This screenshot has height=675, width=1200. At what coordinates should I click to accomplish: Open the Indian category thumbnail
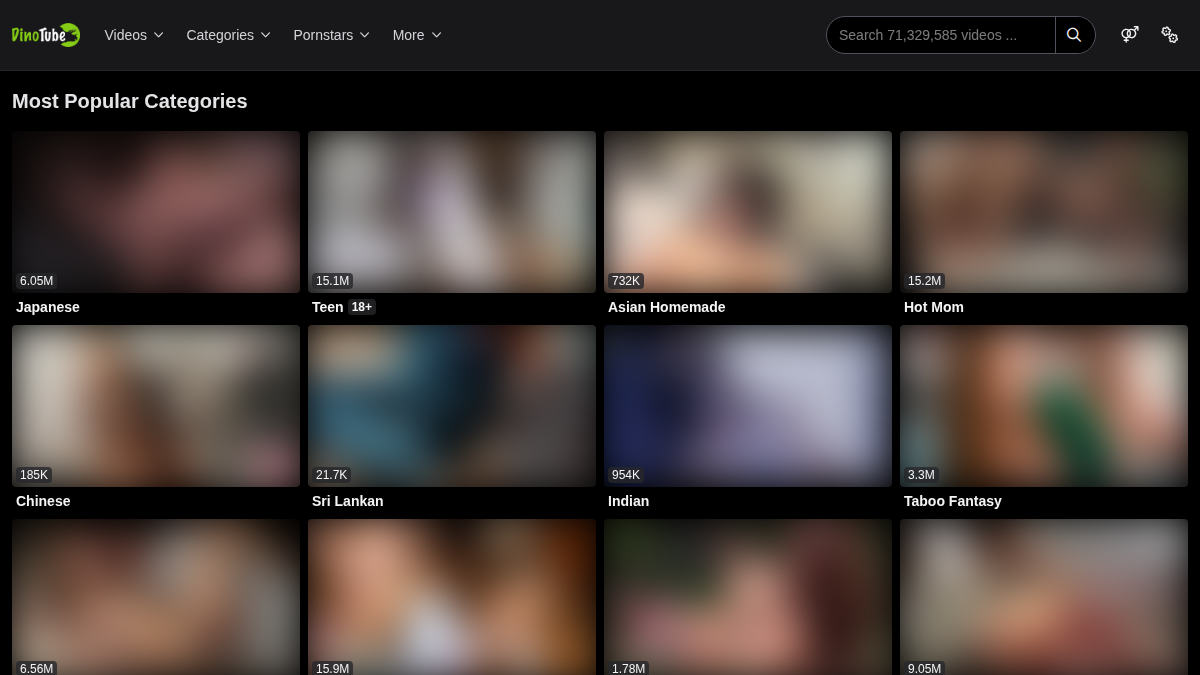[748, 406]
